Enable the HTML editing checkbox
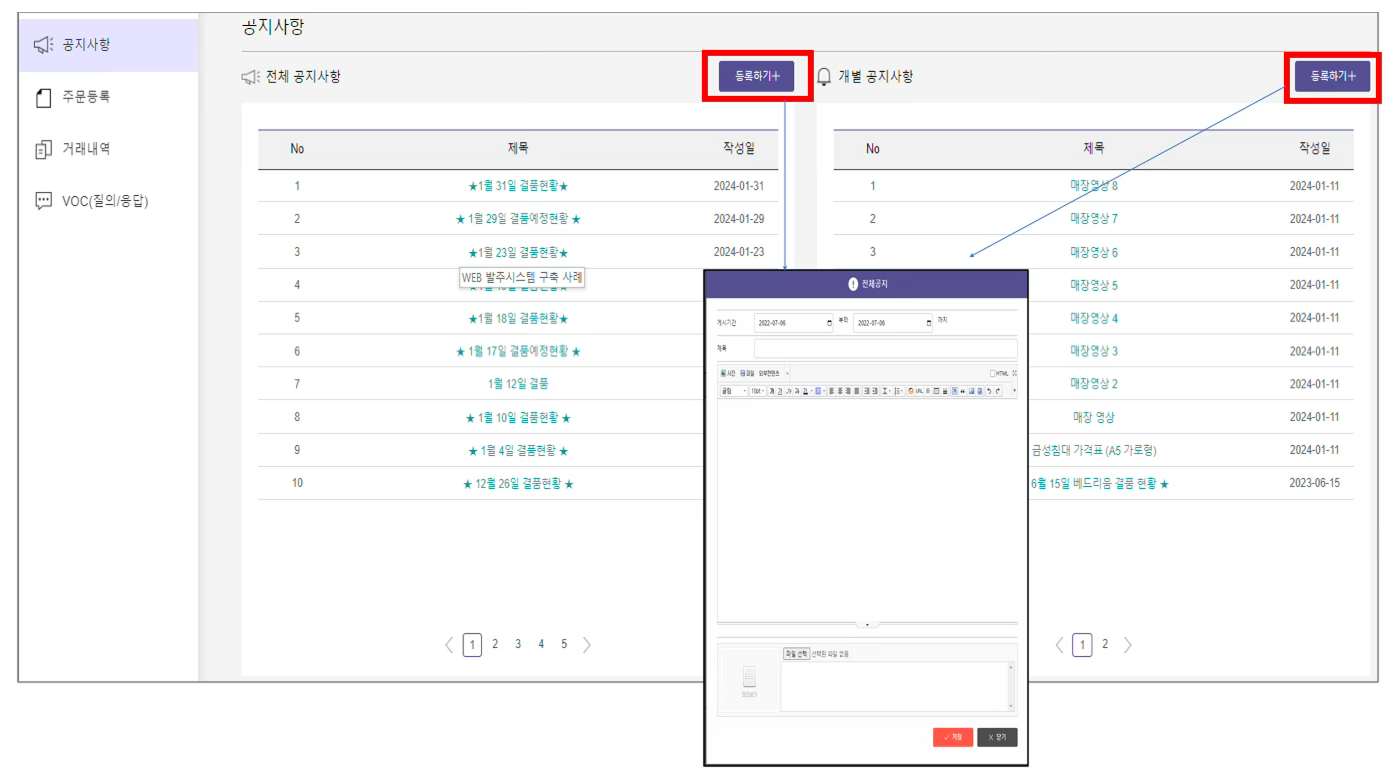The image size is (1400, 780). point(993,373)
